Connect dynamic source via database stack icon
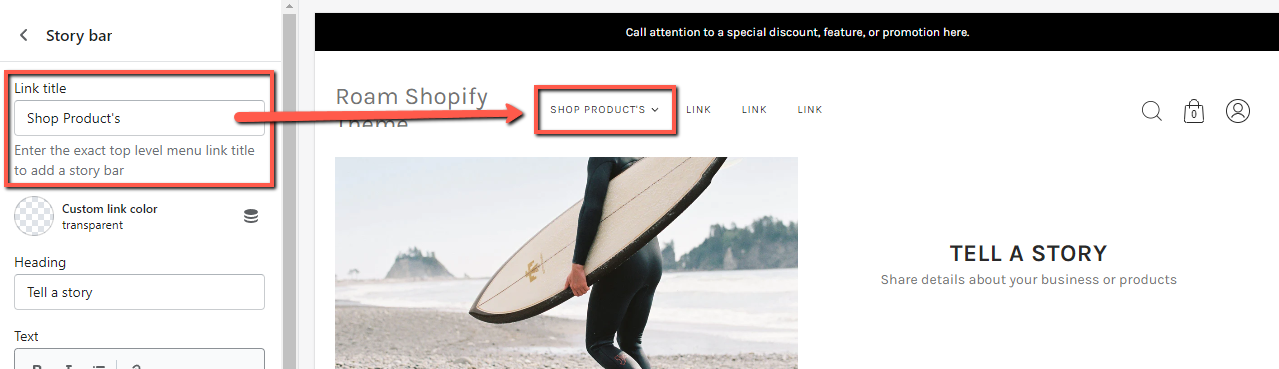Viewport: 1279px width, 369px height. 251,216
